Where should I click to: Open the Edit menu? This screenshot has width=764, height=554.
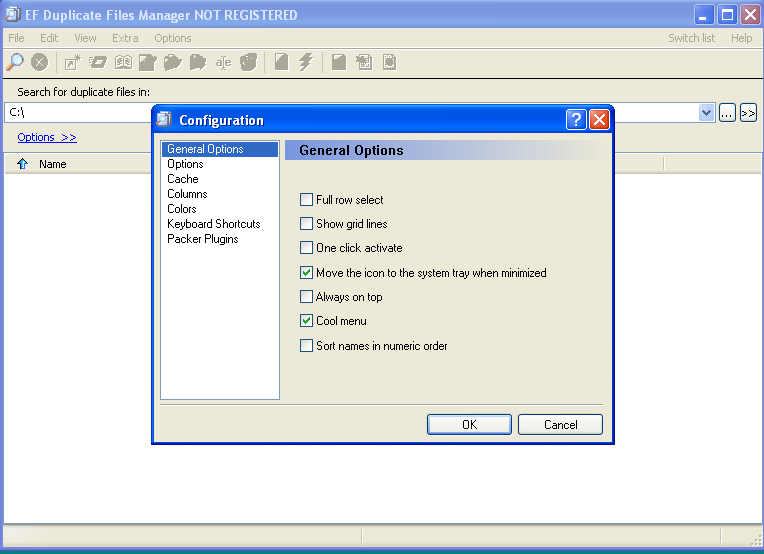pyautogui.click(x=49, y=38)
